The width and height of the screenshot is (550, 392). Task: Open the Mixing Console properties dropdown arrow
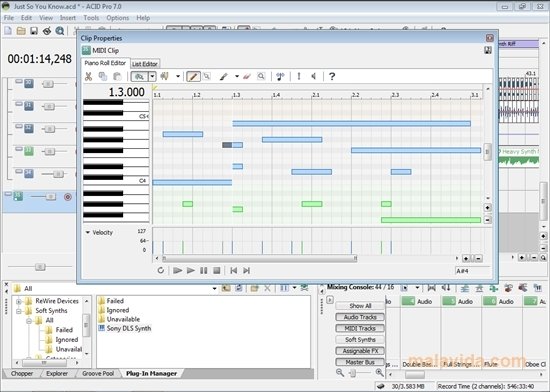tap(417, 288)
